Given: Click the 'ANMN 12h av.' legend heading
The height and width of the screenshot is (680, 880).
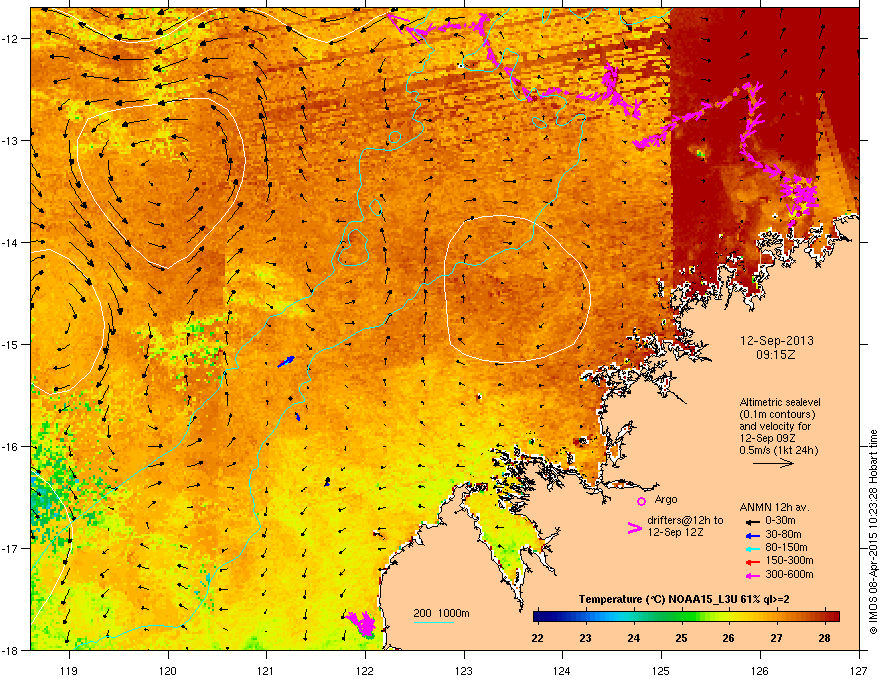Looking at the screenshot, I should 774,508.
